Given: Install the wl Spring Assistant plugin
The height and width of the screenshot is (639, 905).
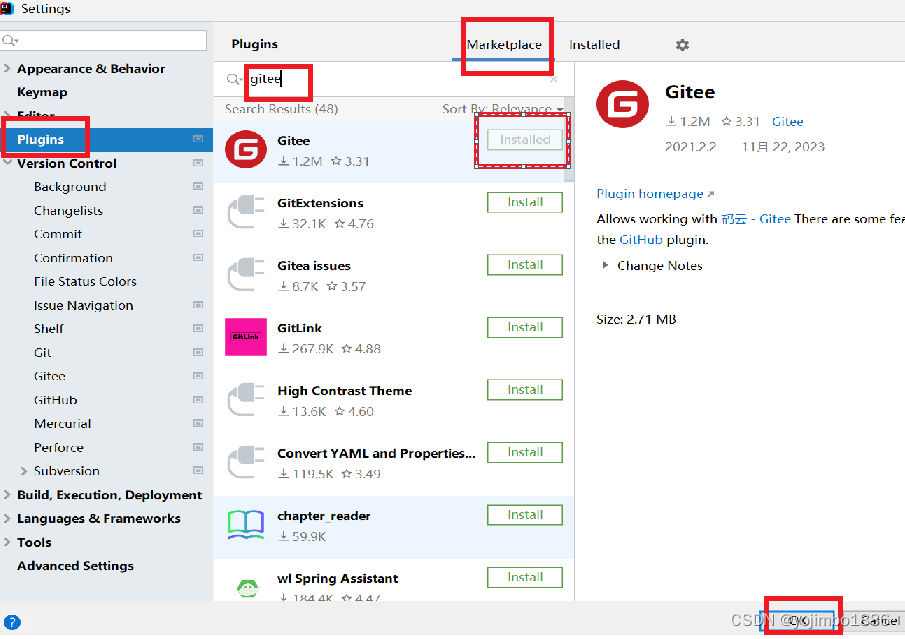Looking at the screenshot, I should coord(525,577).
